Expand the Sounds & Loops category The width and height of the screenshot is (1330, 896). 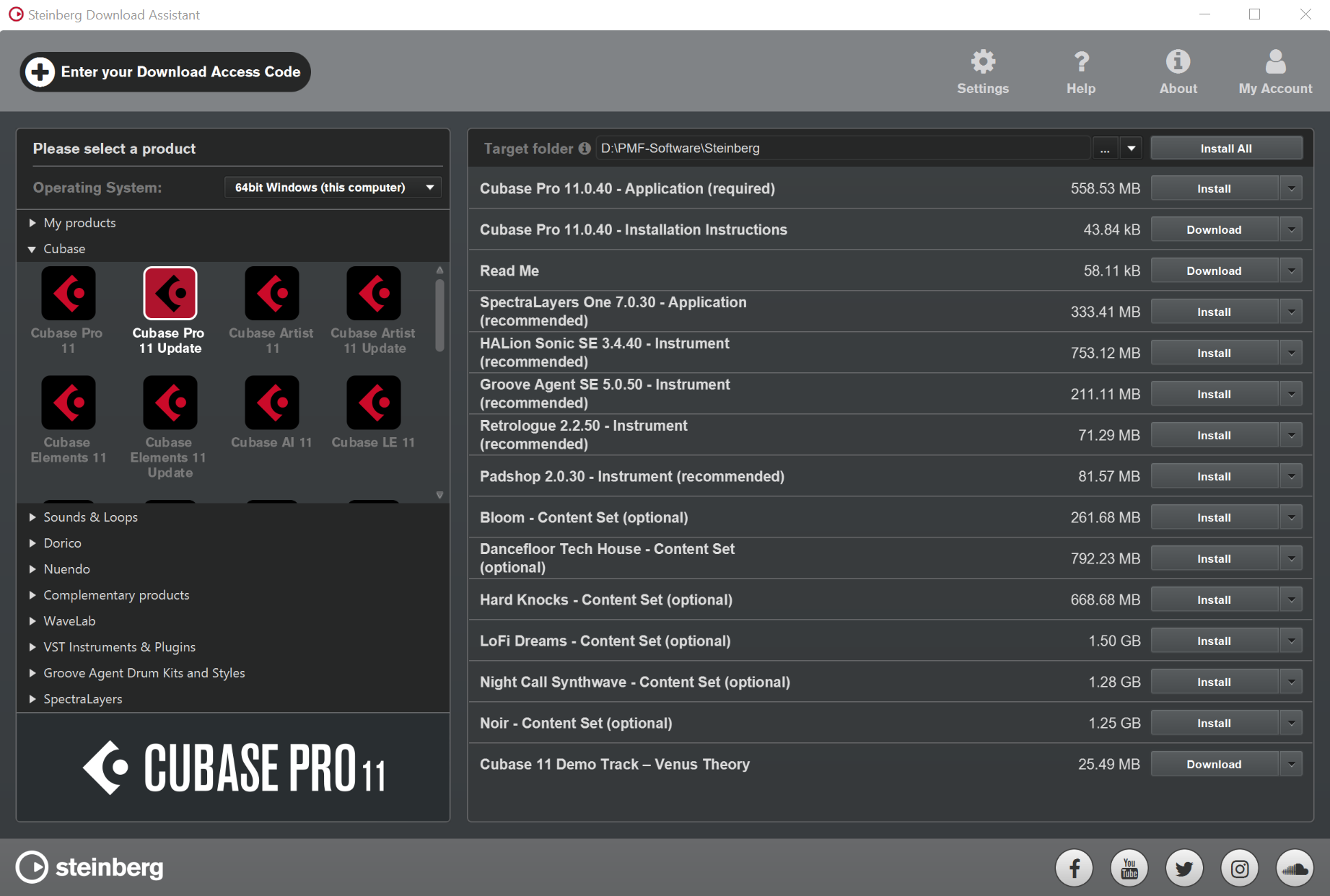[32, 517]
